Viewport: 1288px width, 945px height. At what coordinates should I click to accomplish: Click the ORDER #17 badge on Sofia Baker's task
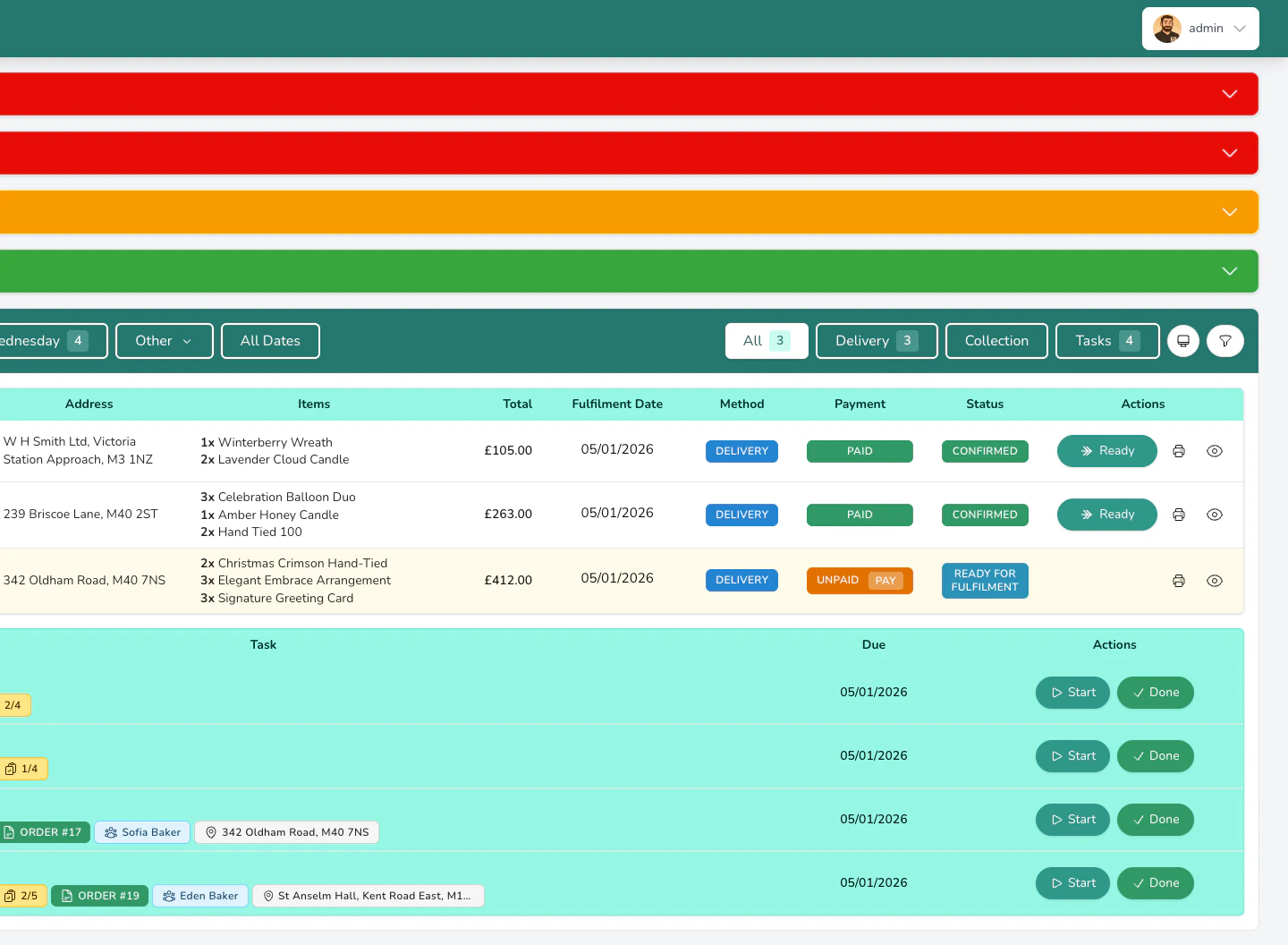point(45,832)
